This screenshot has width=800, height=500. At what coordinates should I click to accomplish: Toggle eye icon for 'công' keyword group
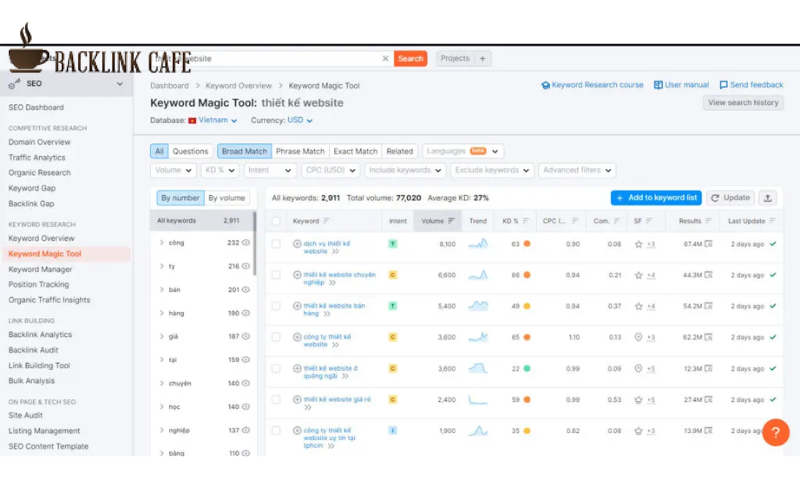pyautogui.click(x=246, y=243)
